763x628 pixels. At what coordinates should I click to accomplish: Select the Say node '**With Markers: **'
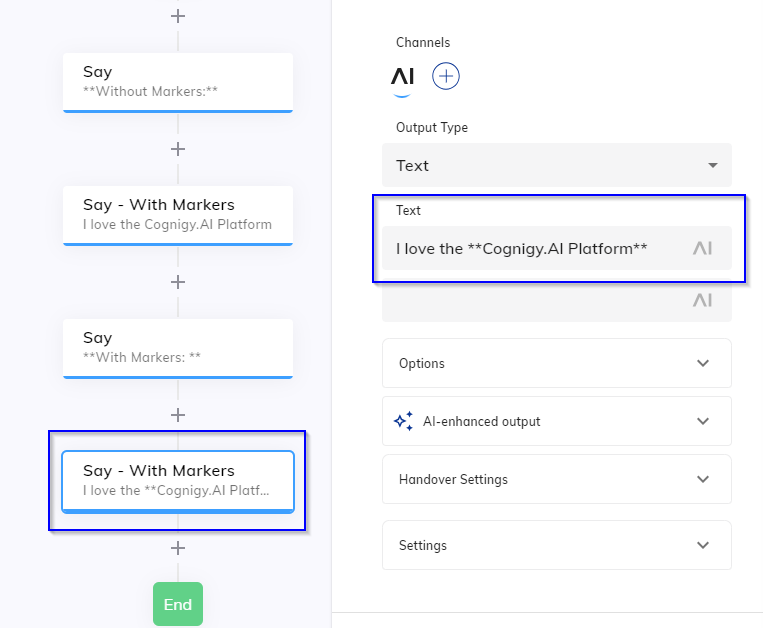(178, 349)
